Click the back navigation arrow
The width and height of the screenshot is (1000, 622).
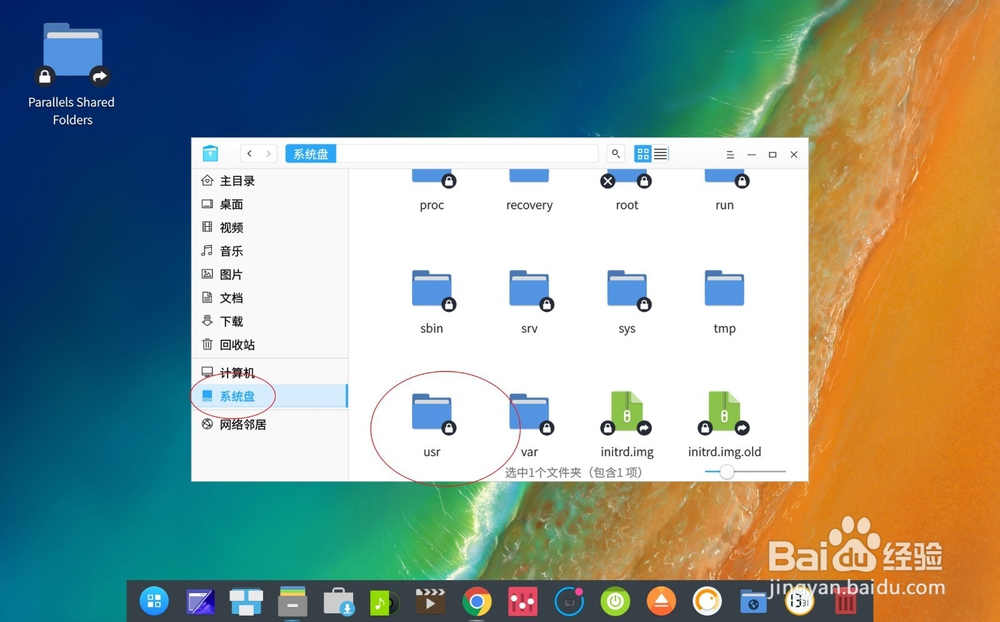tap(249, 153)
